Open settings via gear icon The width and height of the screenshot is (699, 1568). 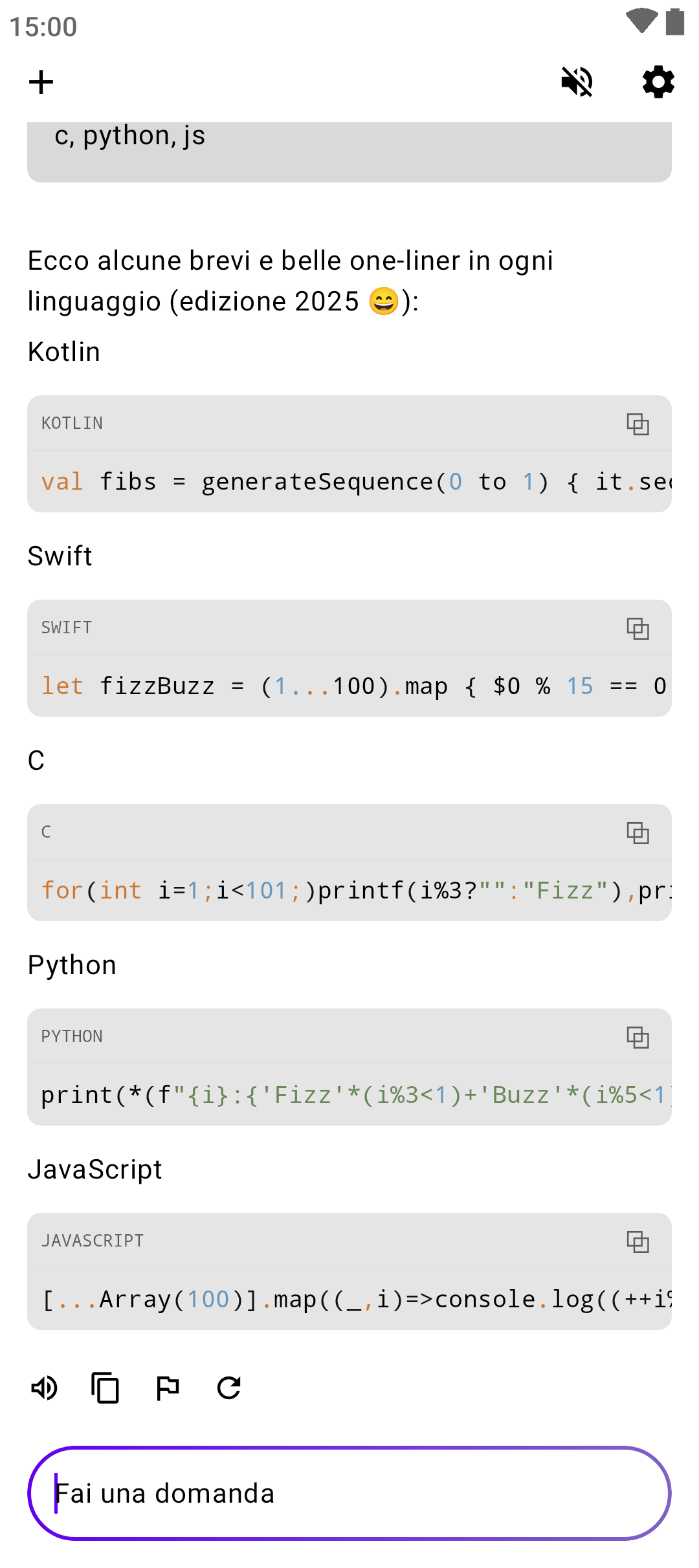click(658, 82)
